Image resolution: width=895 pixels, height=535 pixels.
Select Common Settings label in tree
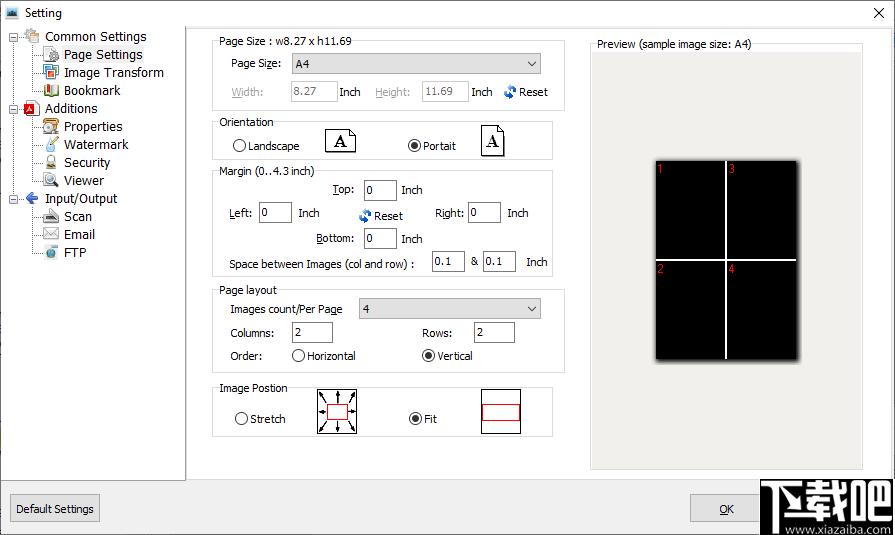point(96,37)
